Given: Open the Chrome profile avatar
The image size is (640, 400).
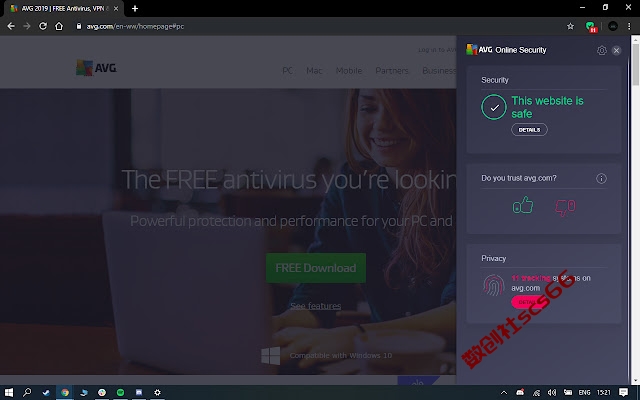Looking at the screenshot, I should 613,26.
